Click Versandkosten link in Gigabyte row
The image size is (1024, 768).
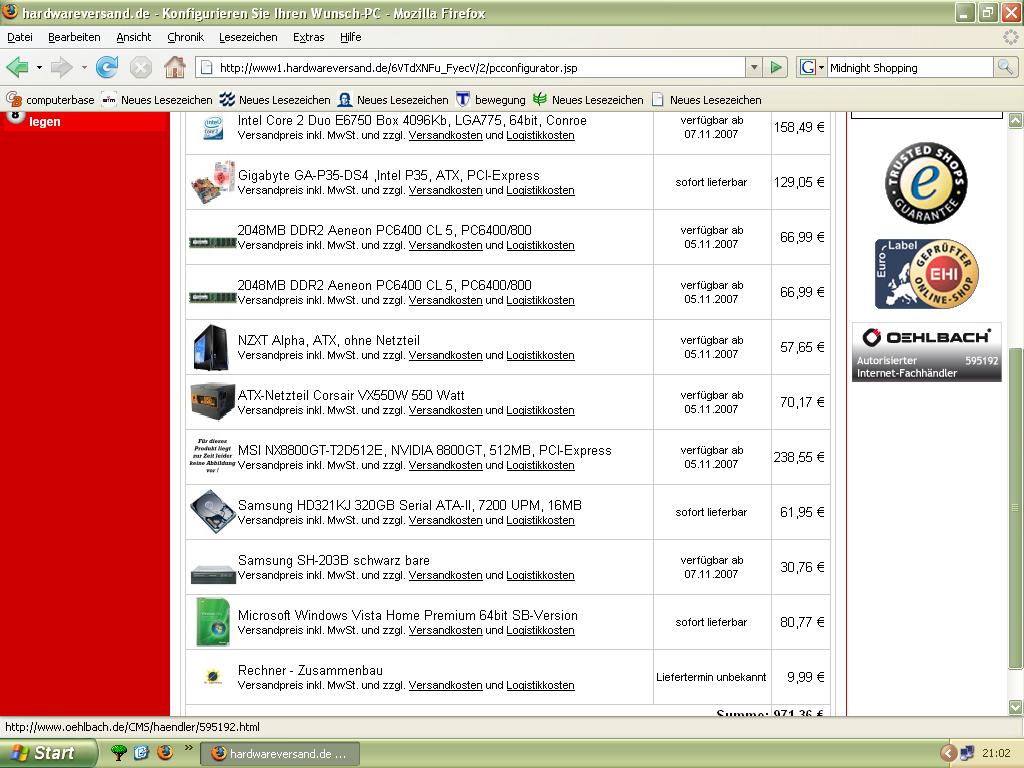click(x=445, y=191)
